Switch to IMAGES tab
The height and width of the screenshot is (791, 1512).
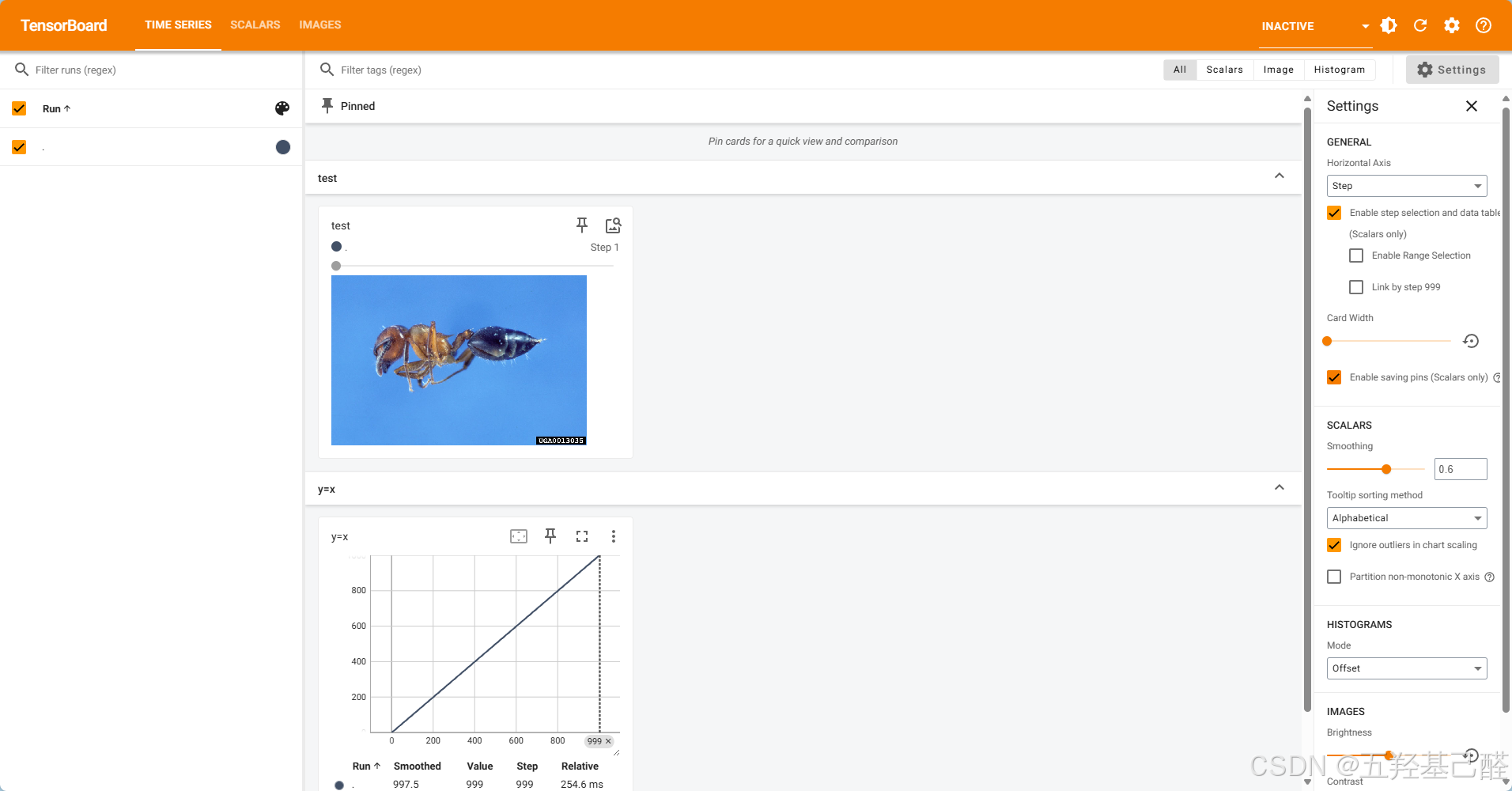point(320,25)
